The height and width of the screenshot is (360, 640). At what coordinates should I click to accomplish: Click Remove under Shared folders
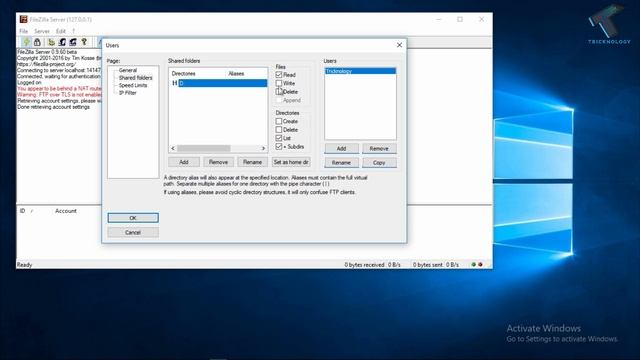218,162
